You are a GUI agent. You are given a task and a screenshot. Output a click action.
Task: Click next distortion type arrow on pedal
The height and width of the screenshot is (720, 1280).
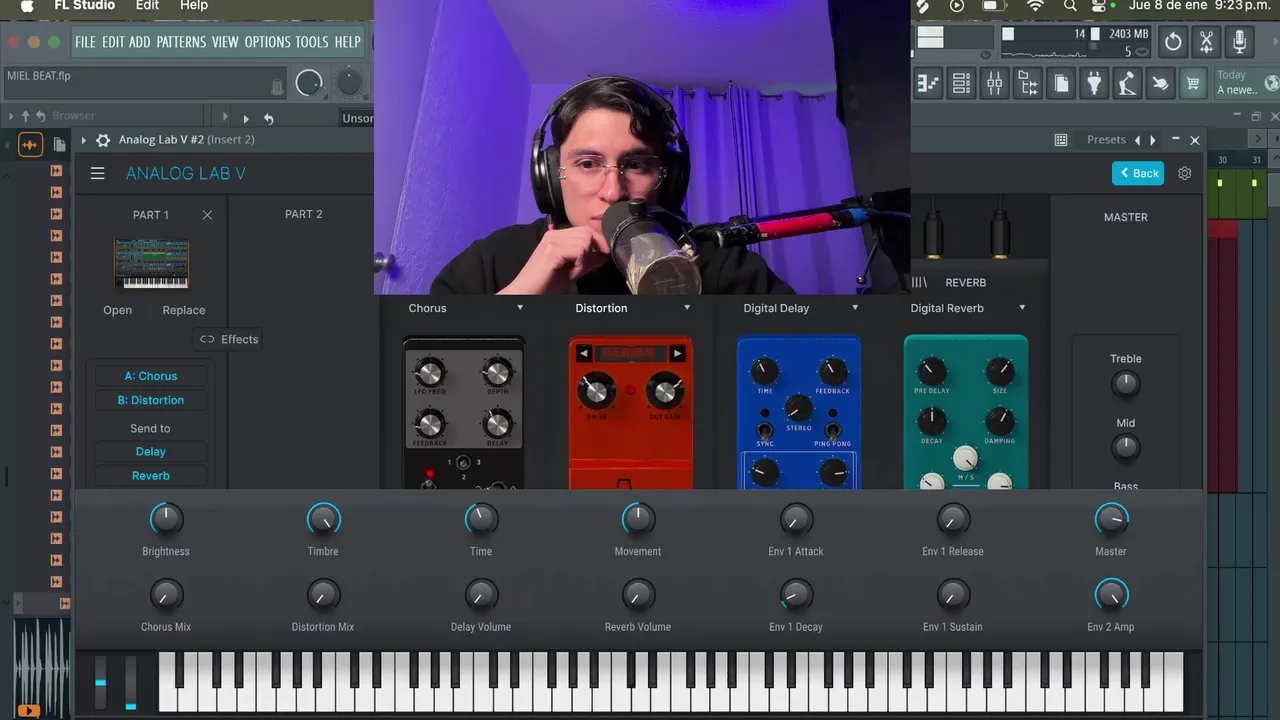pyautogui.click(x=677, y=353)
